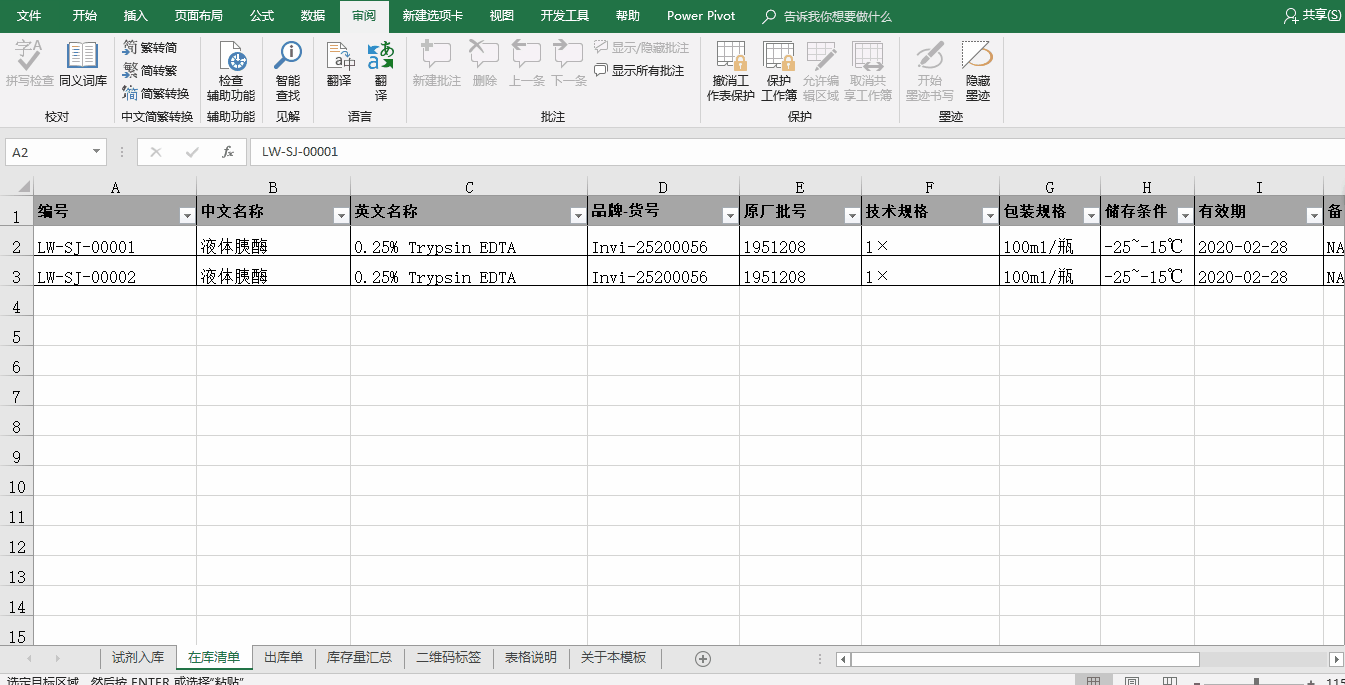
Task: Click the horizontal scrollbar thumb
Action: point(1025,659)
